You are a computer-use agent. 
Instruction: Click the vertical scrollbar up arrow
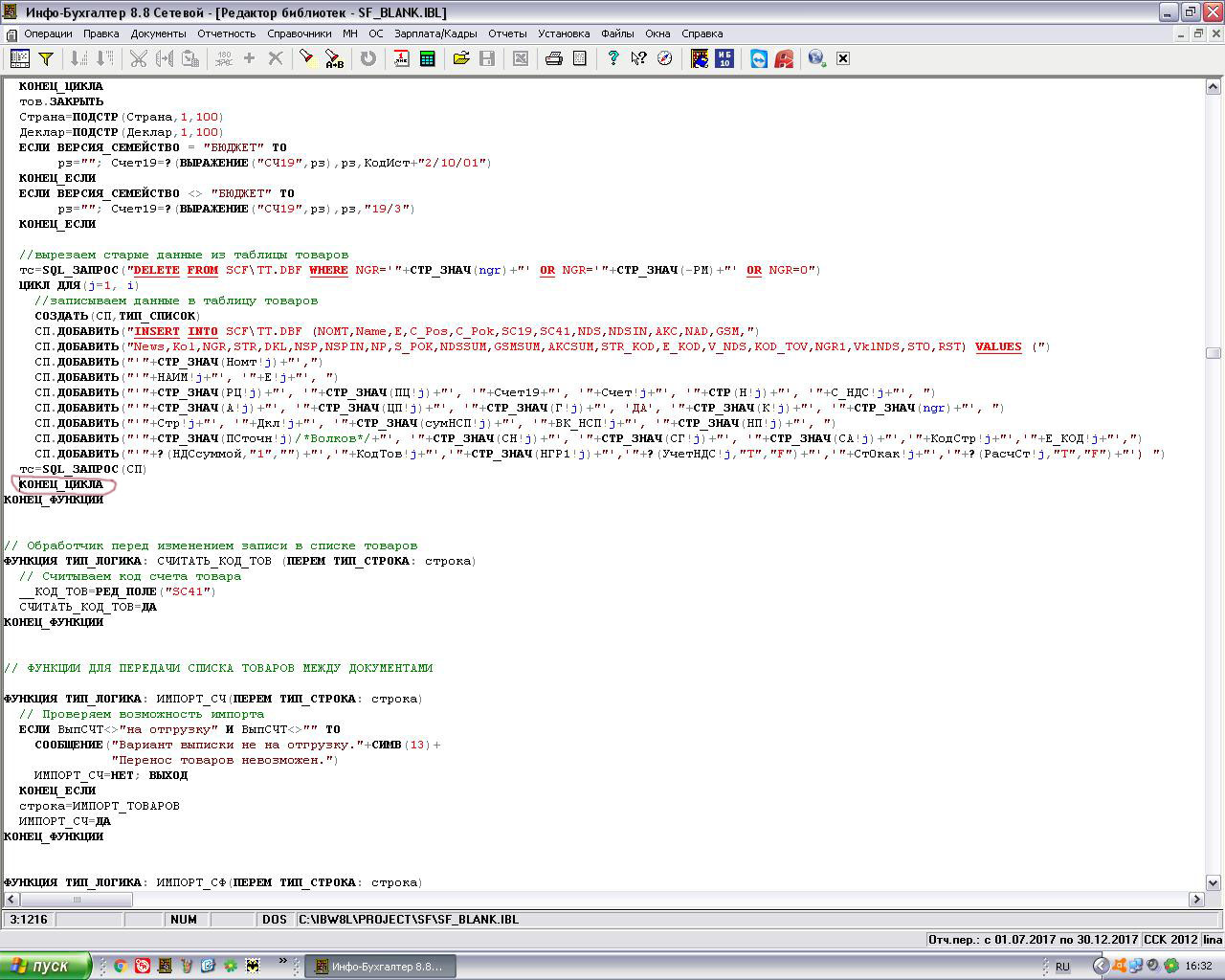point(1213,87)
